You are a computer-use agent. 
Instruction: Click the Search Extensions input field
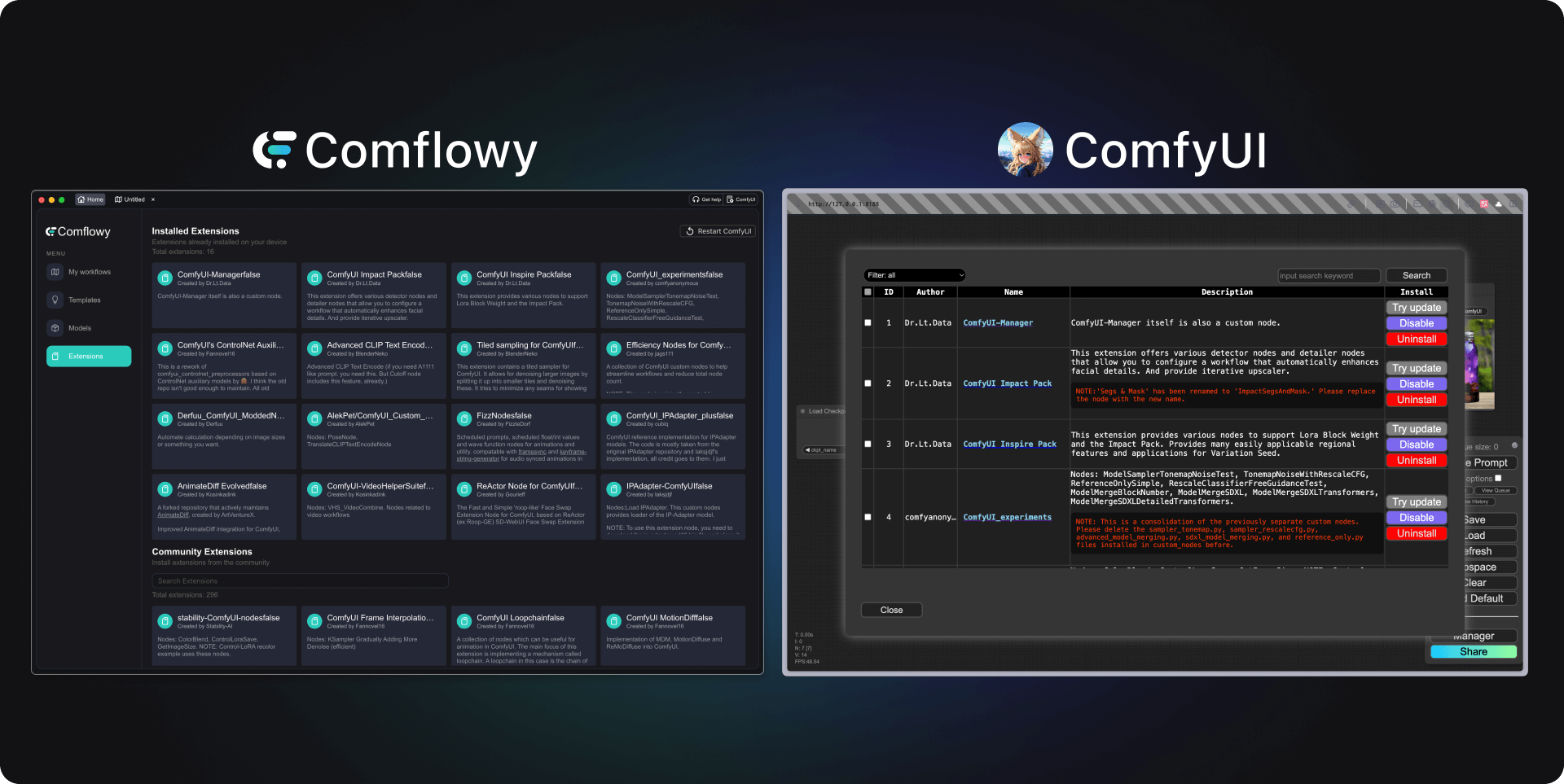(x=300, y=581)
